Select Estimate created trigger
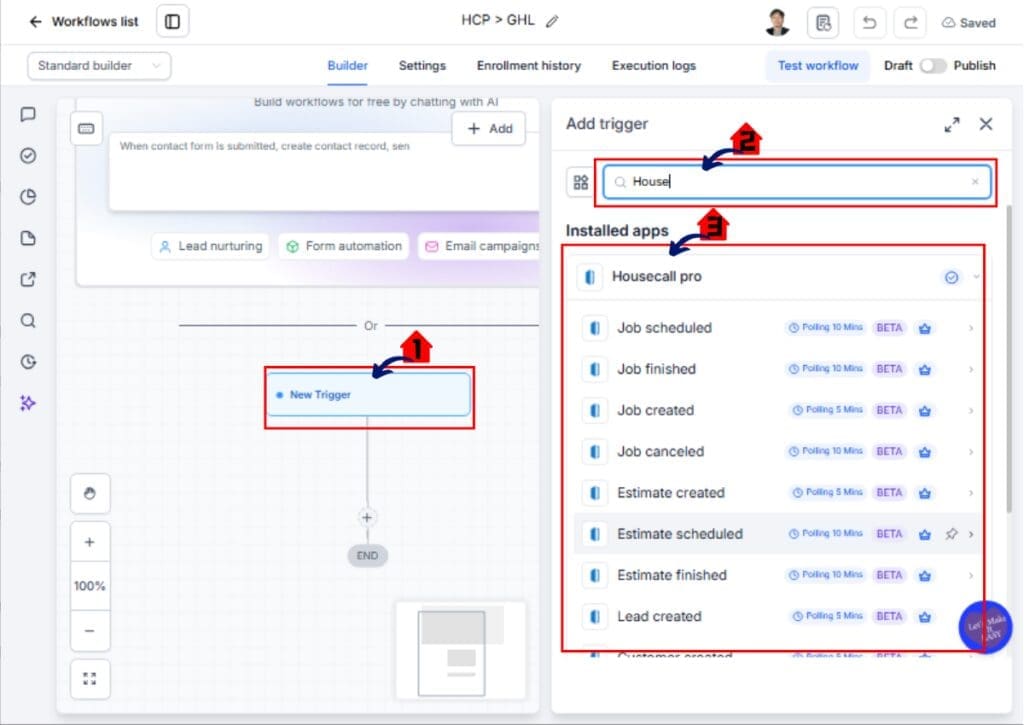Viewport: 1024px width, 725px height. pos(777,492)
